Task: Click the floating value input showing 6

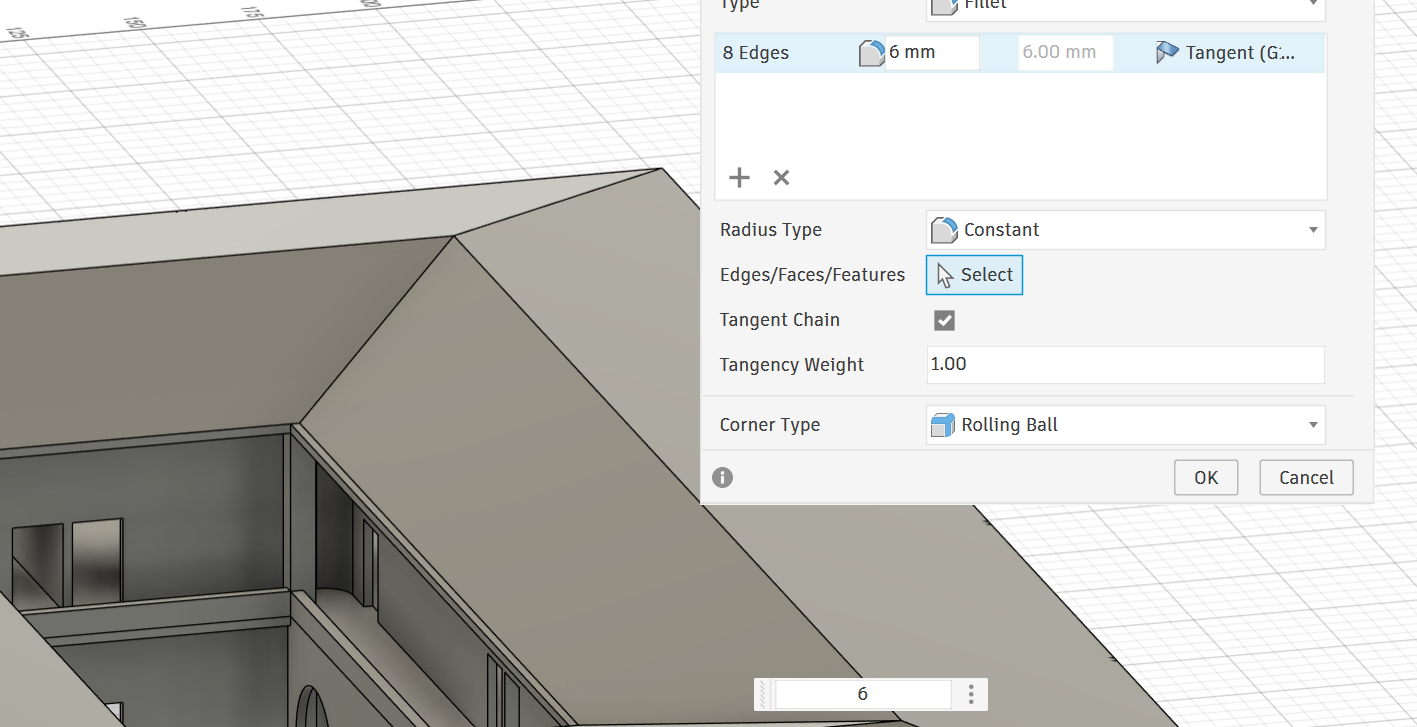Action: coord(862,694)
